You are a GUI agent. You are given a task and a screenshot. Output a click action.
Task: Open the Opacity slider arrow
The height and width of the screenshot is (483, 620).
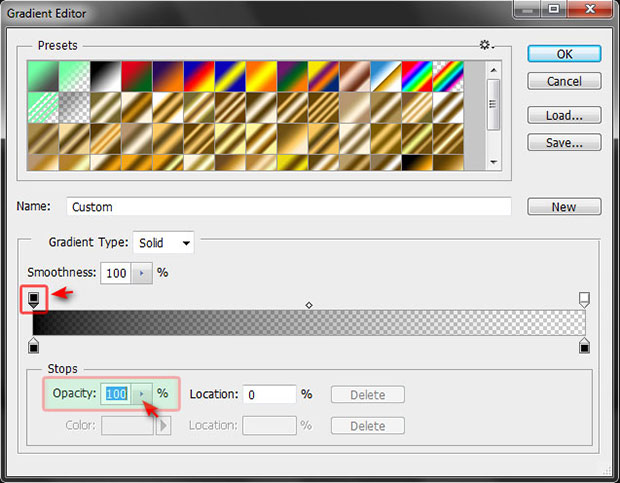(x=142, y=394)
